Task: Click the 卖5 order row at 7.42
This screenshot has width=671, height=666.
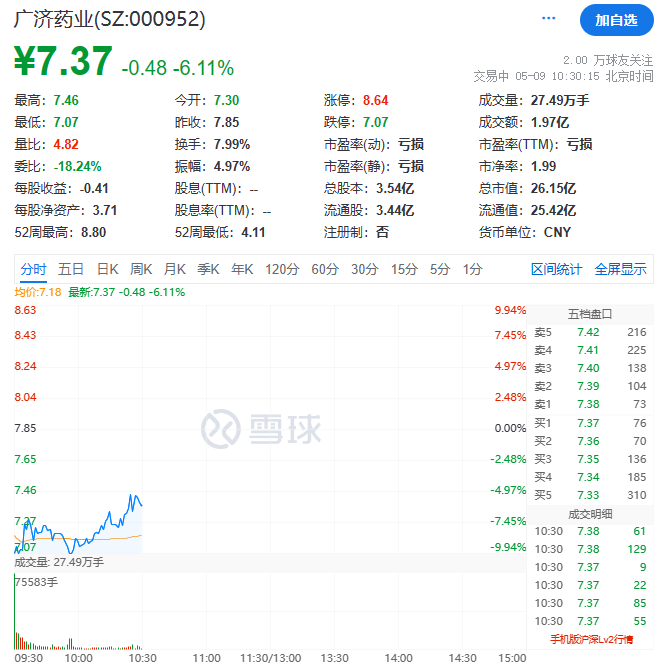Action: [590, 332]
